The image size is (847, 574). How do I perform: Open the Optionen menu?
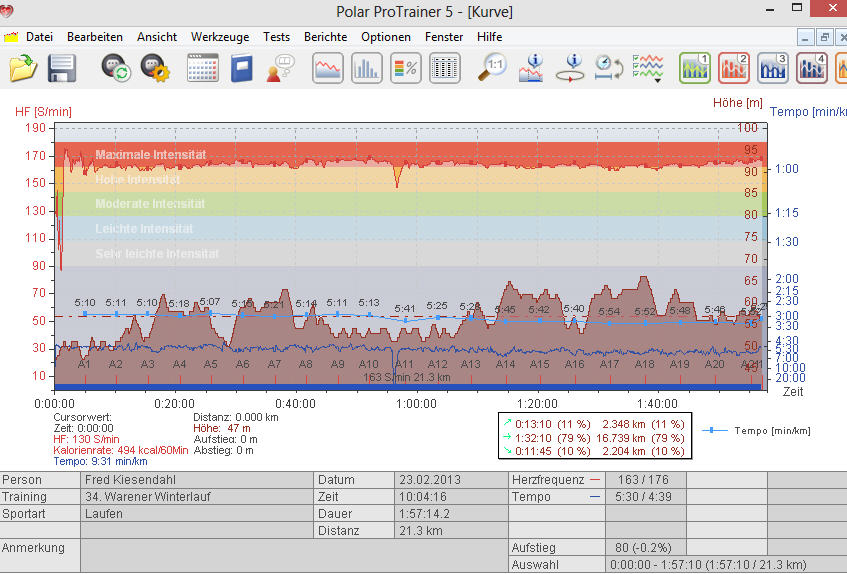386,37
